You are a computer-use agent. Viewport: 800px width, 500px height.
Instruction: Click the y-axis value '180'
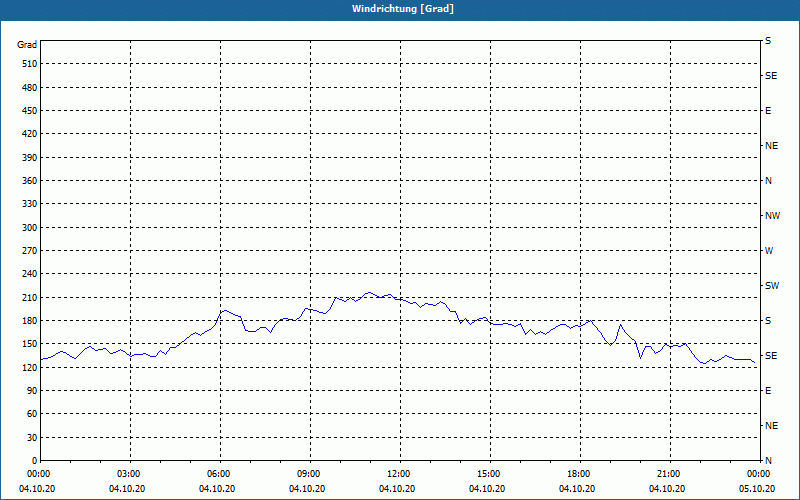[30, 320]
